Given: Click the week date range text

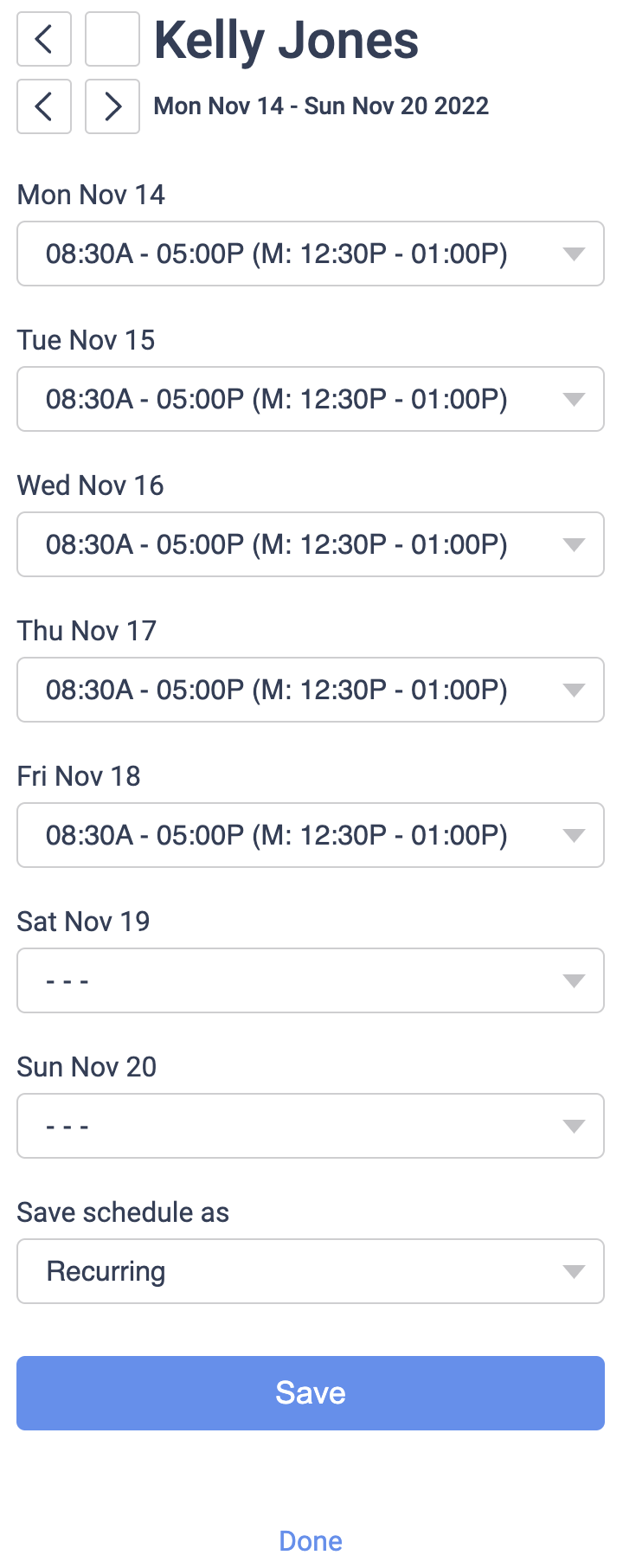Looking at the screenshot, I should click(321, 106).
